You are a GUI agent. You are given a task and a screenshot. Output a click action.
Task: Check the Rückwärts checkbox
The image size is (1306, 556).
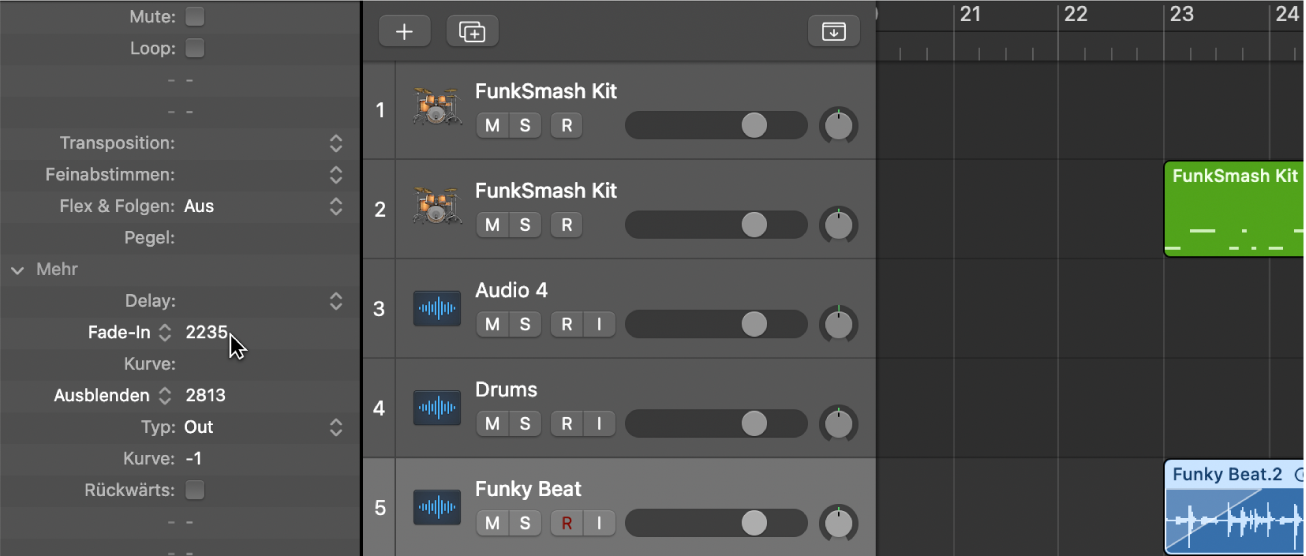(195, 490)
